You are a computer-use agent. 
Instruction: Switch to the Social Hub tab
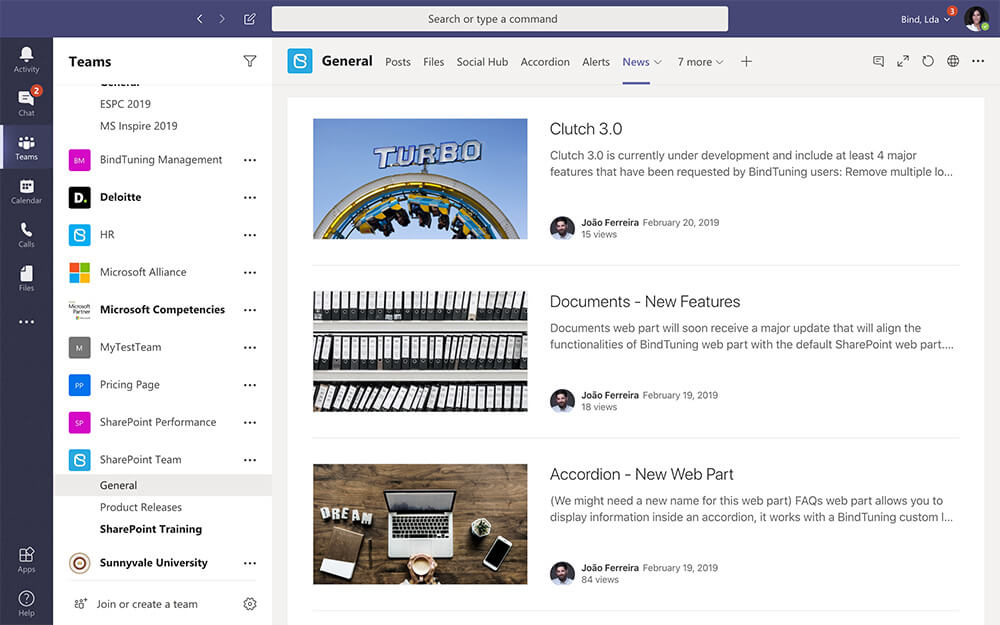[482, 62]
